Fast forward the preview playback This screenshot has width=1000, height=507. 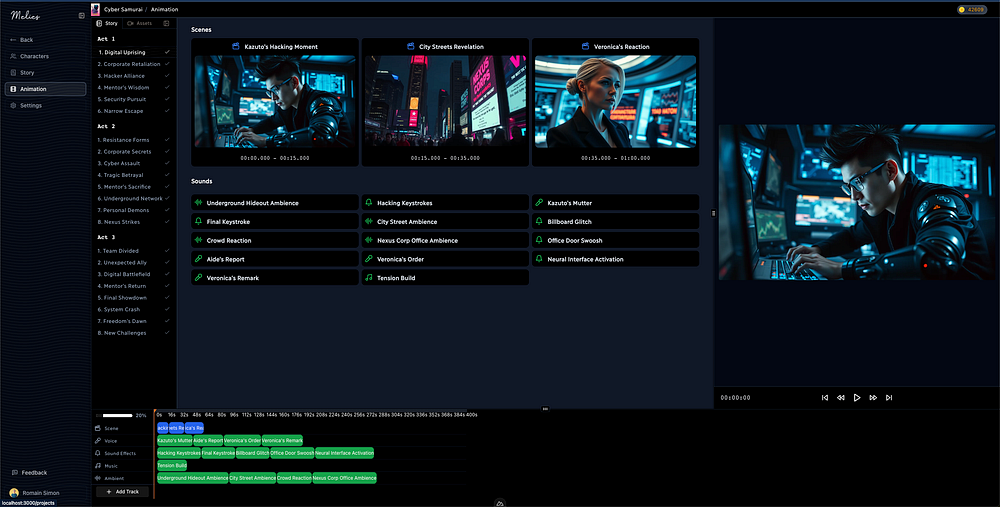click(873, 397)
